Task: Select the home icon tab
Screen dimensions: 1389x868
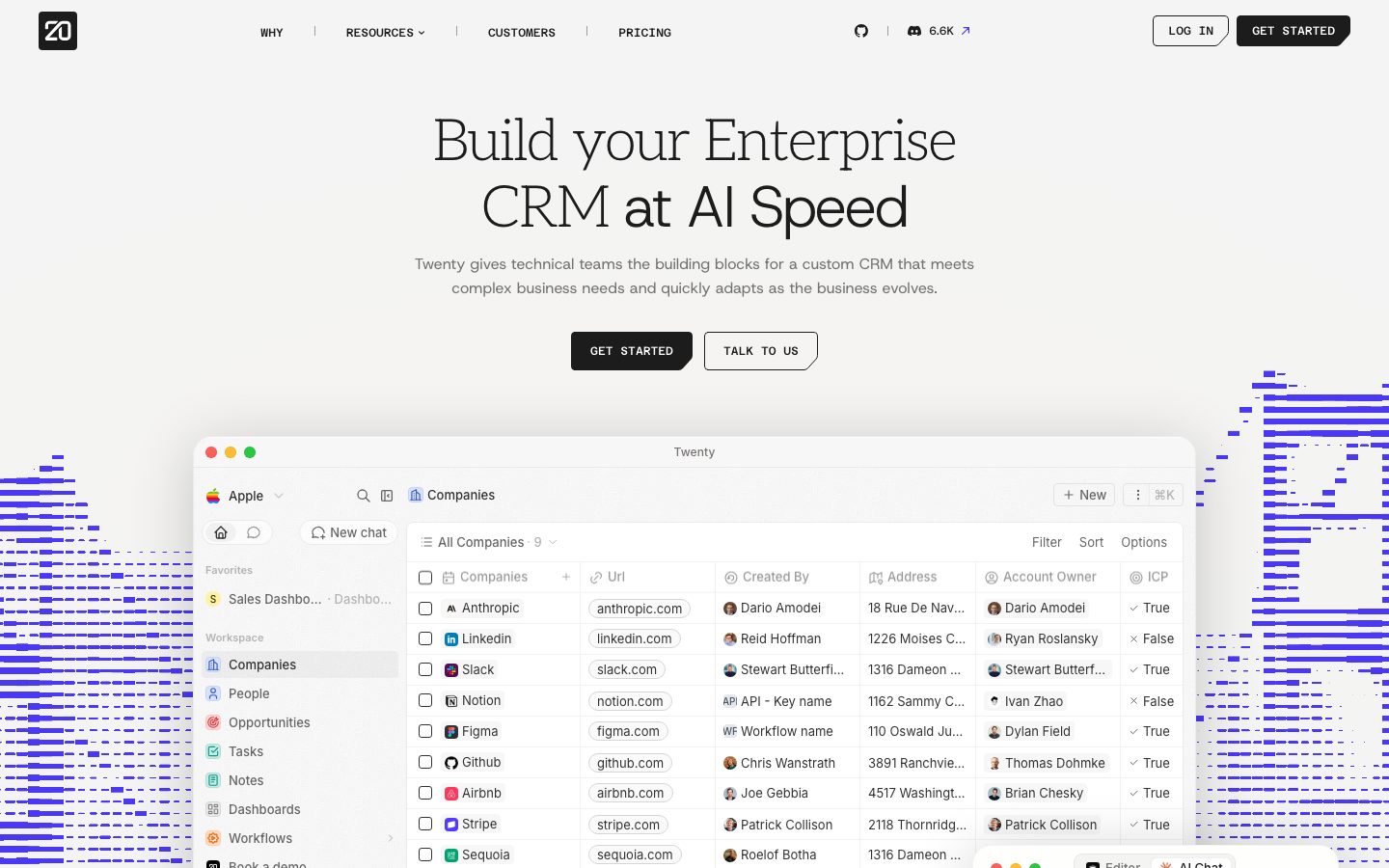Action: [x=221, y=532]
